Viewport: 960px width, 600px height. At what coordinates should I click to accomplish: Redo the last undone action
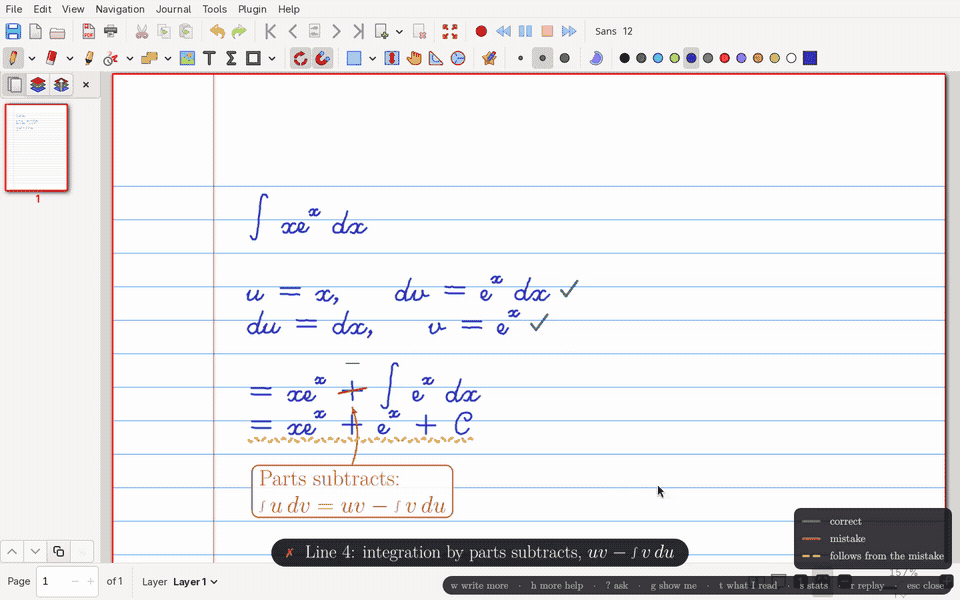(239, 31)
